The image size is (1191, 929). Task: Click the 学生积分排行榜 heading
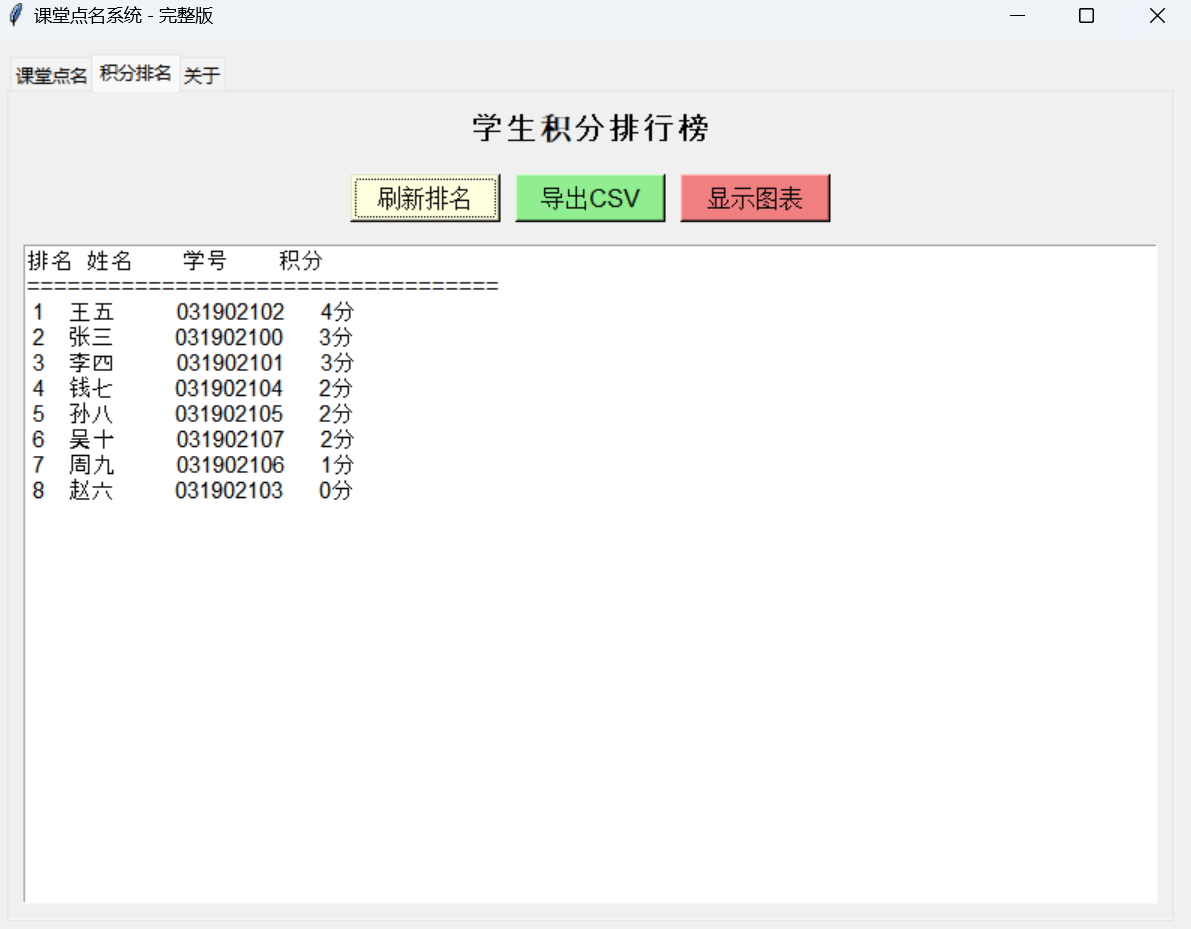(591, 129)
